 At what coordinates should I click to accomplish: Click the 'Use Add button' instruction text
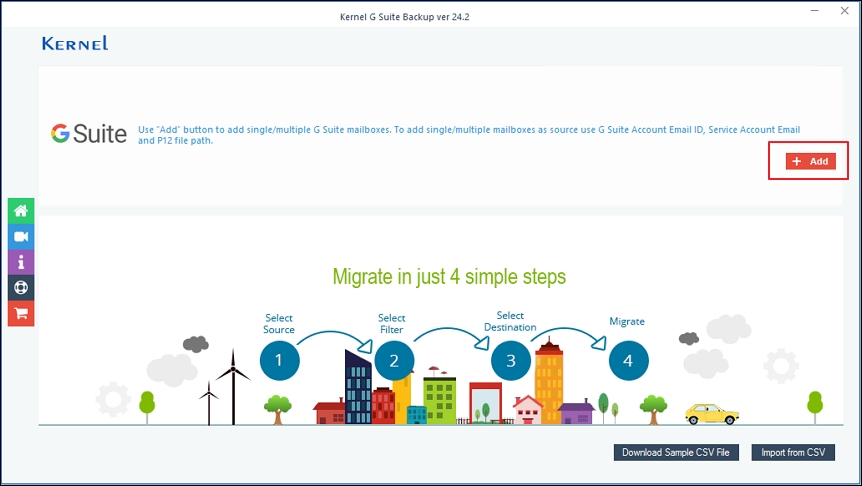tap(469, 135)
